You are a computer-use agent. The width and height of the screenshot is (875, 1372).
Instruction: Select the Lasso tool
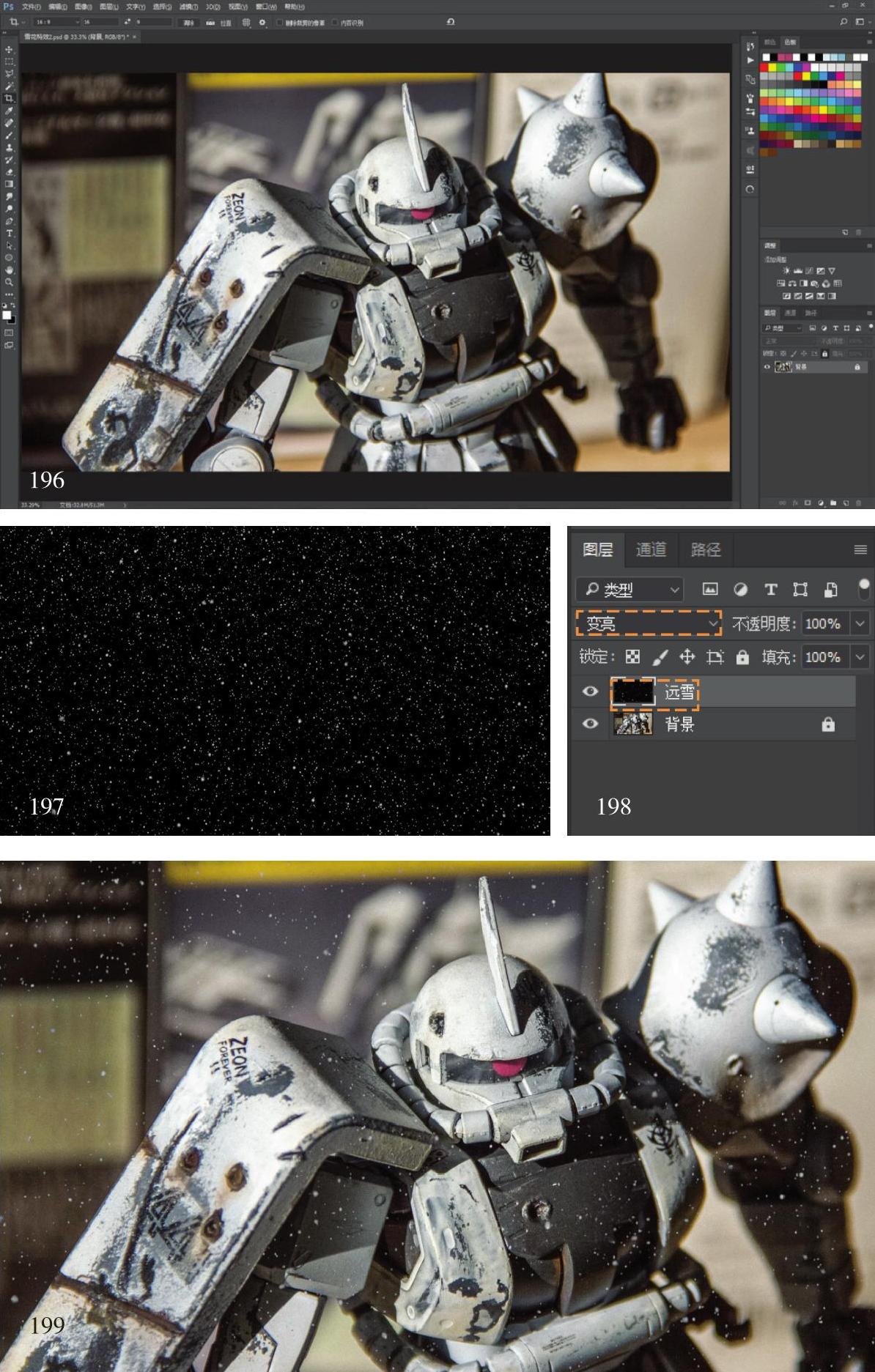click(9, 74)
